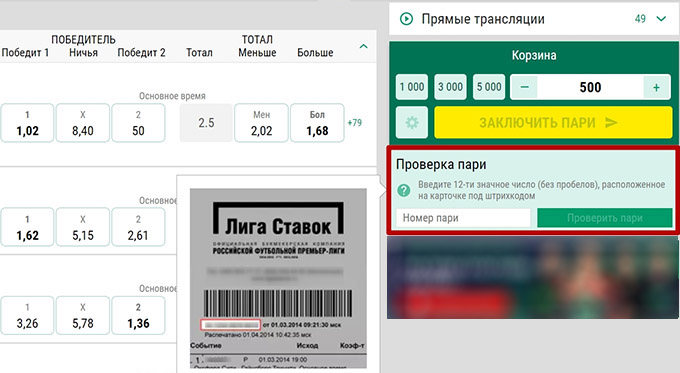This screenshot has height=373, width=680.
Task: Open additional +79 markets
Action: pos(355,123)
